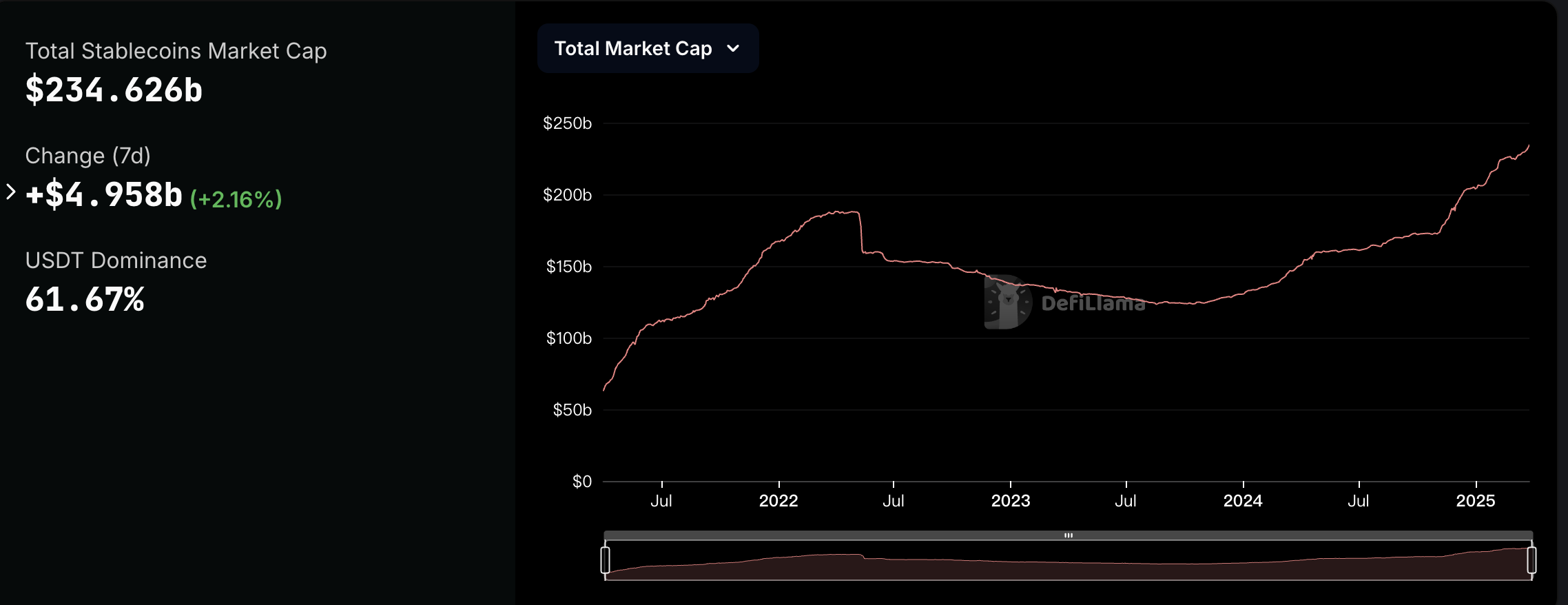Click the right range slider handle
The width and height of the screenshot is (1568, 605).
click(x=1531, y=560)
